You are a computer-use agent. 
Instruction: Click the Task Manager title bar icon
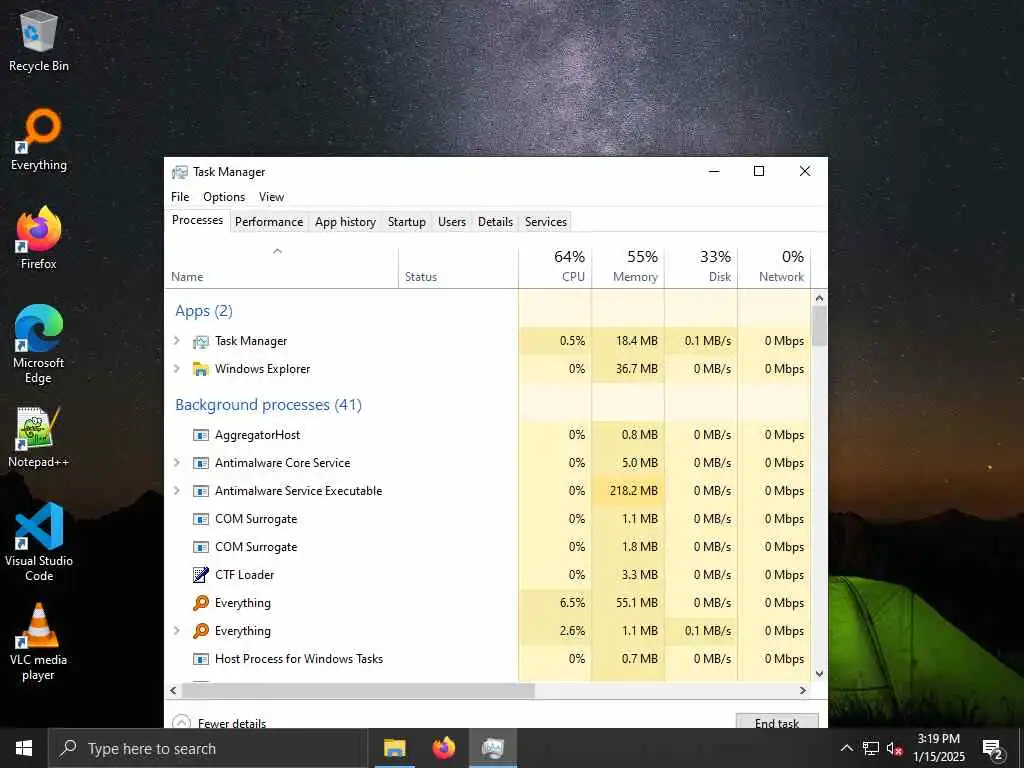point(180,172)
